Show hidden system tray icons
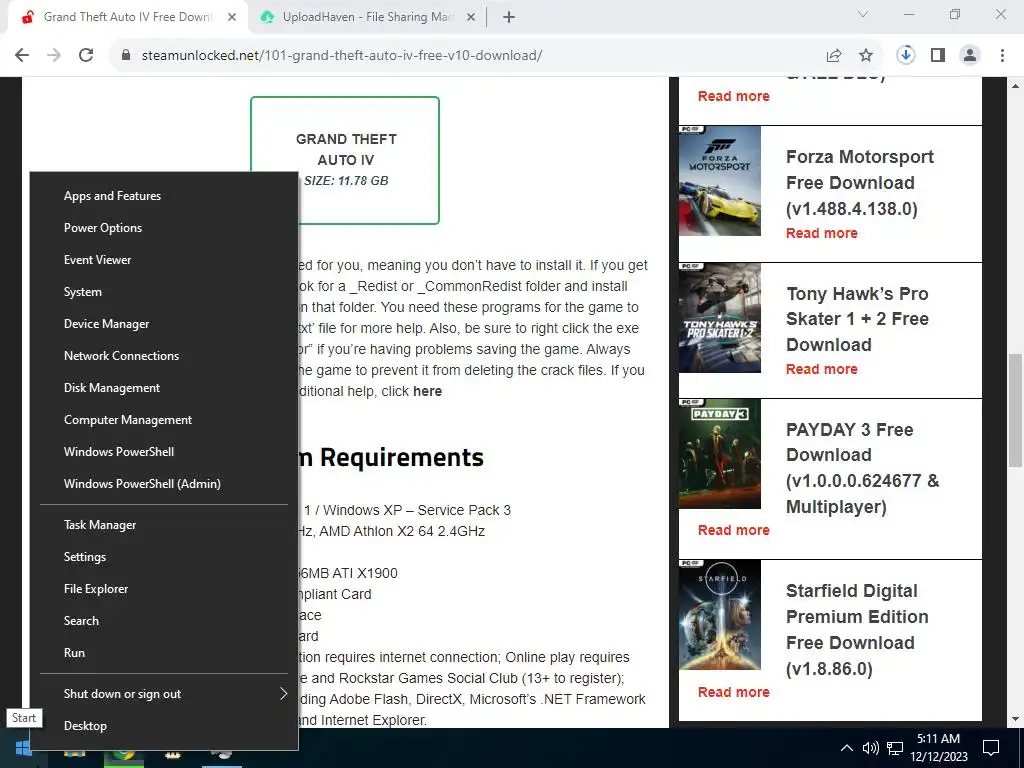 click(x=846, y=748)
